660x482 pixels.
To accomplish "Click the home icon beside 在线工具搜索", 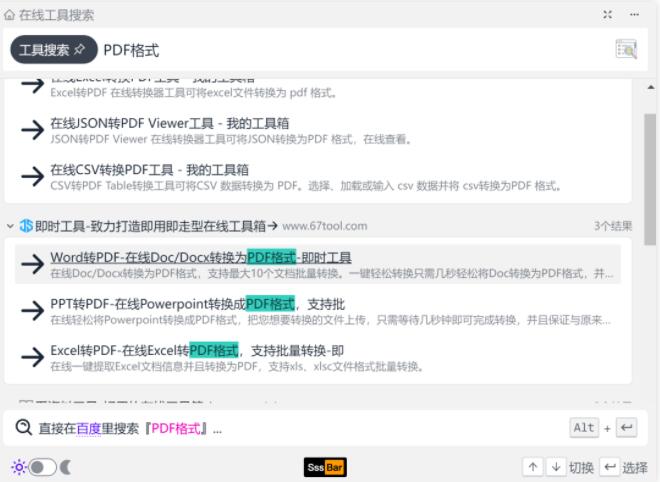I will tap(10, 15).
